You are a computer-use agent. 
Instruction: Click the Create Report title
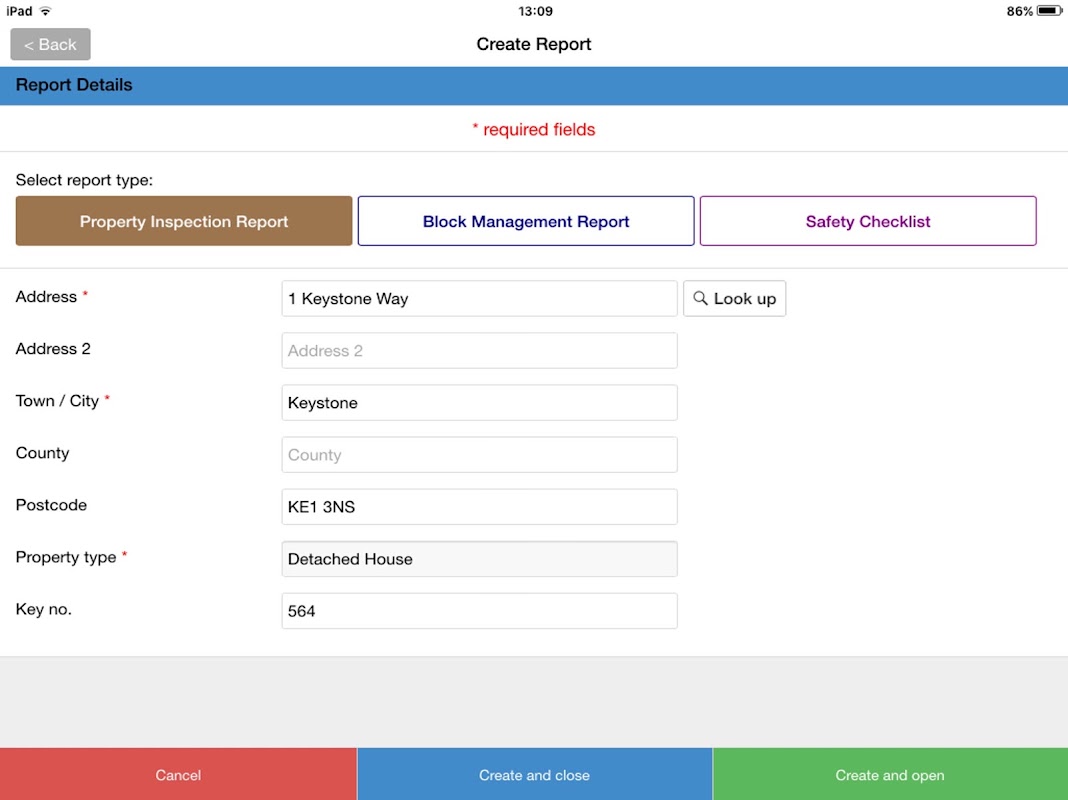(x=533, y=44)
